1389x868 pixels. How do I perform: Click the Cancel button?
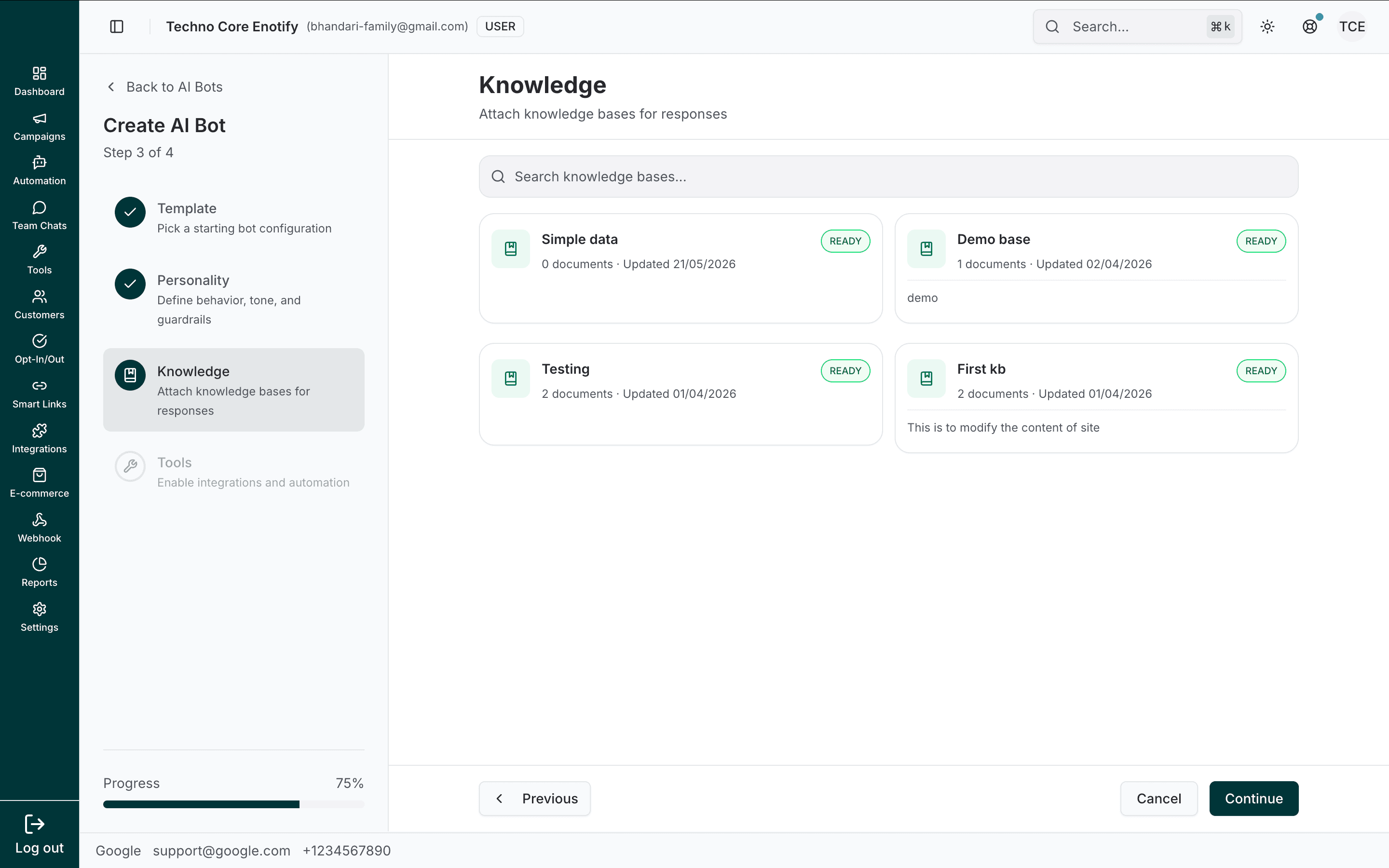coord(1159,799)
